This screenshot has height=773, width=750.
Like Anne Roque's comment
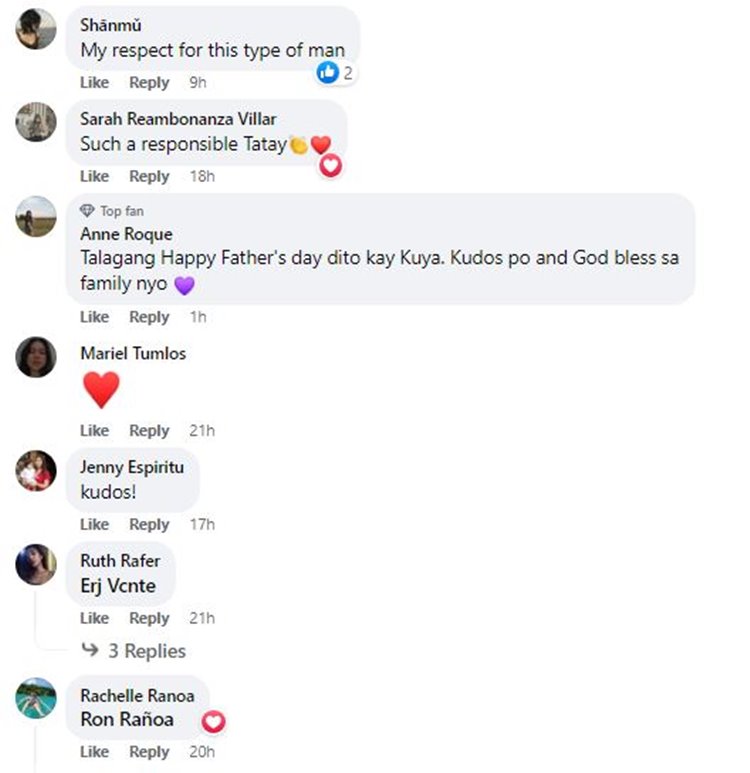[x=94, y=317]
